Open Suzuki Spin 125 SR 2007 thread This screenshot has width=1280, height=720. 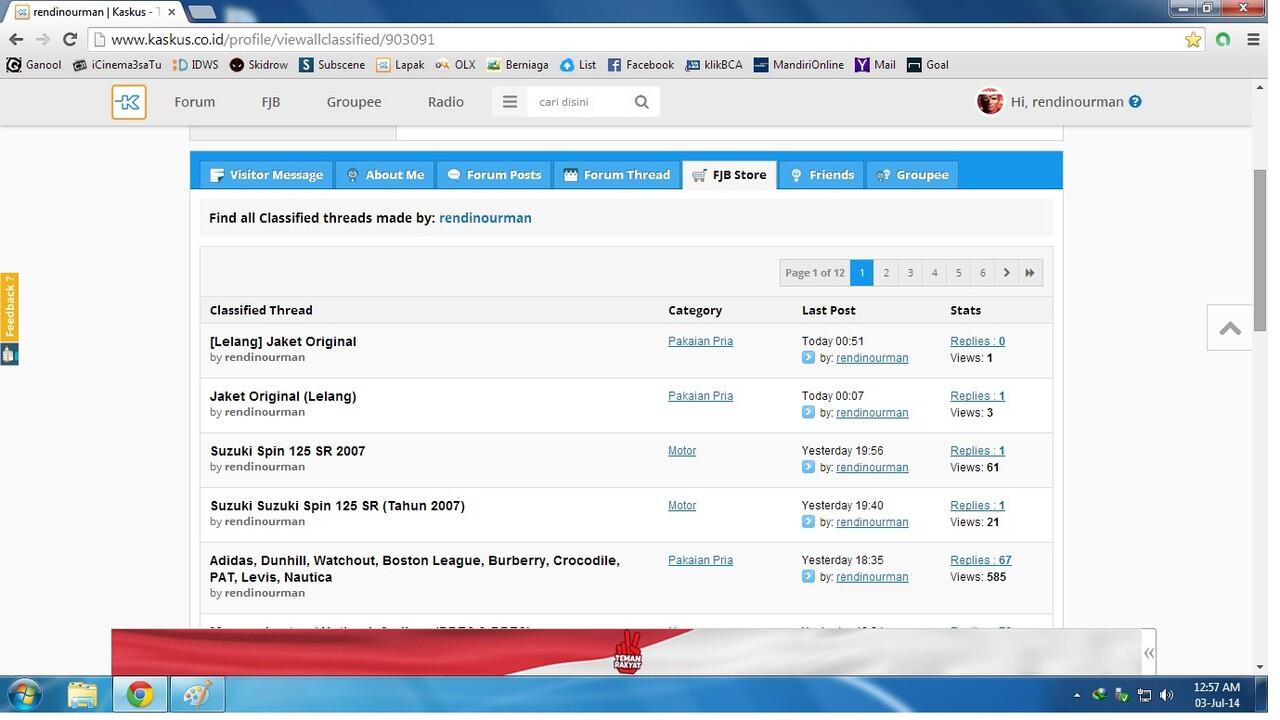288,451
